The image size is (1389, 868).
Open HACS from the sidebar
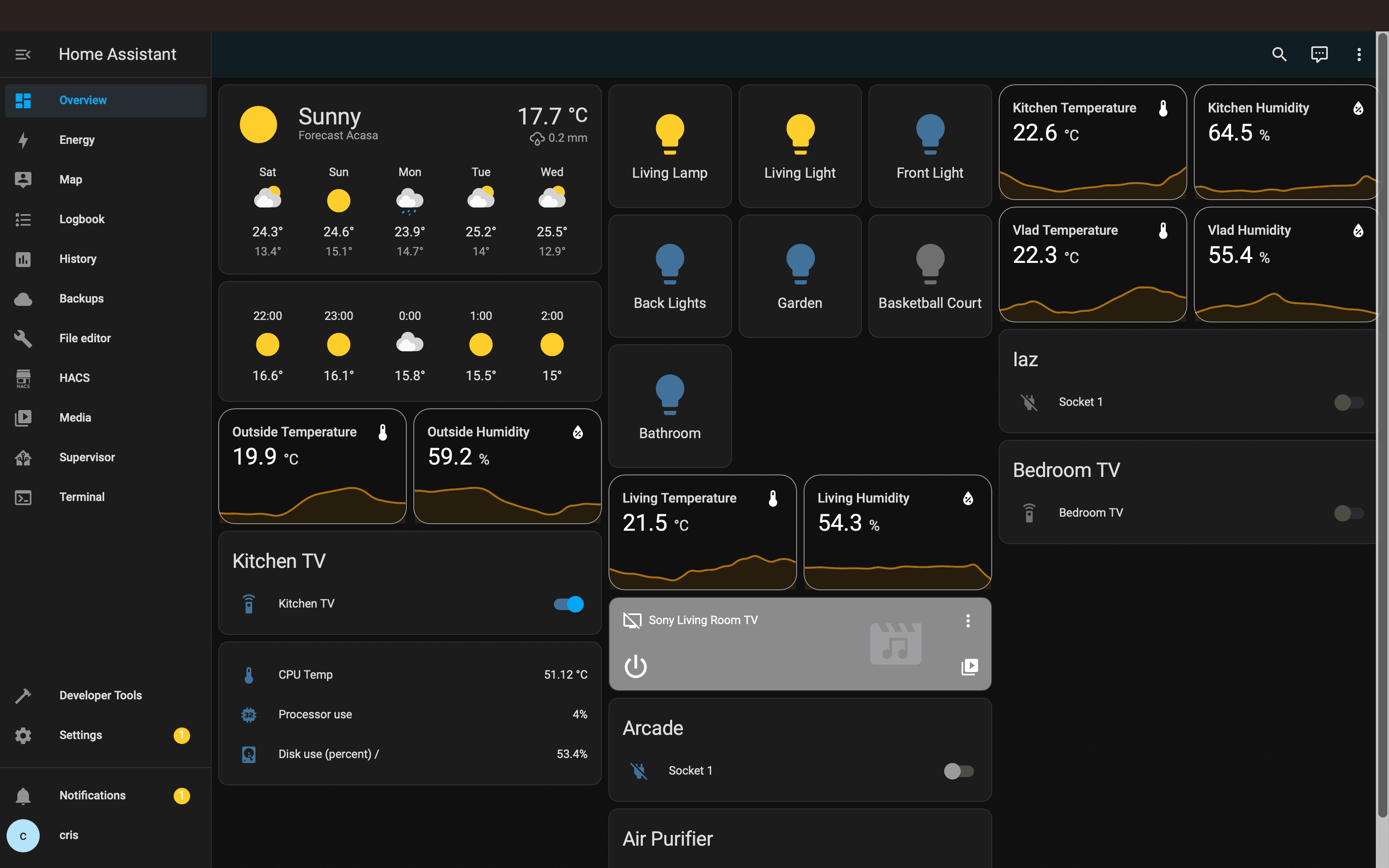coord(74,377)
